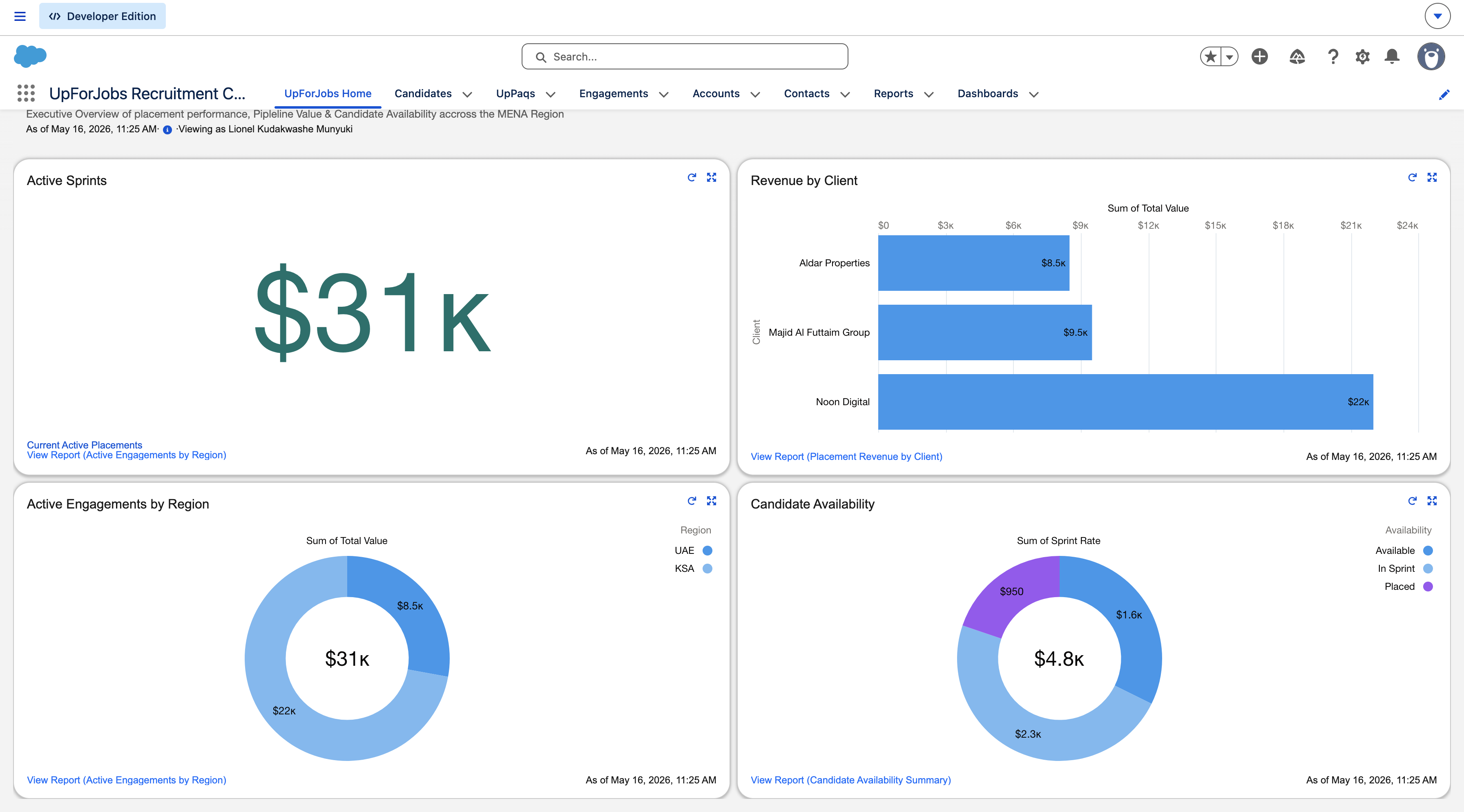The image size is (1464, 812).
Task: Open the user profile avatar
Action: coord(1431,56)
